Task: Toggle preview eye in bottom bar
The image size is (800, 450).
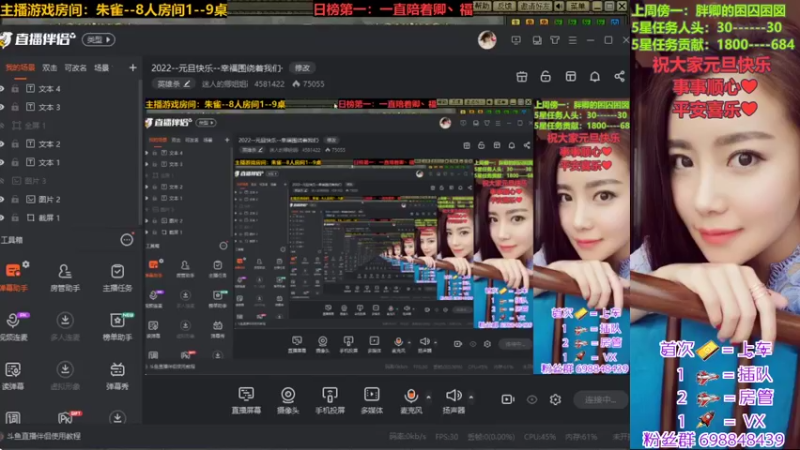Action: point(532,399)
